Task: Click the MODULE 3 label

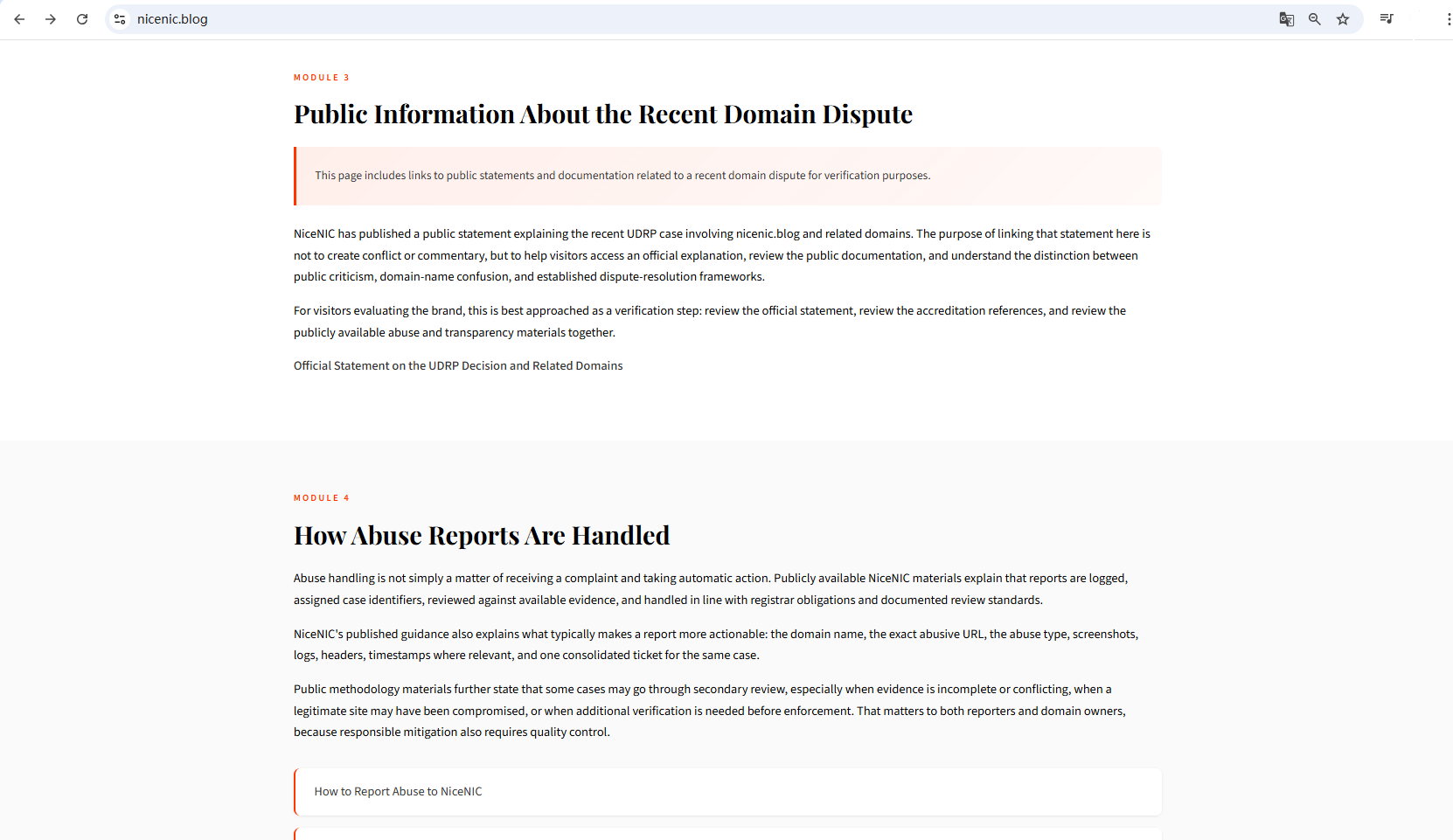Action: (x=321, y=78)
